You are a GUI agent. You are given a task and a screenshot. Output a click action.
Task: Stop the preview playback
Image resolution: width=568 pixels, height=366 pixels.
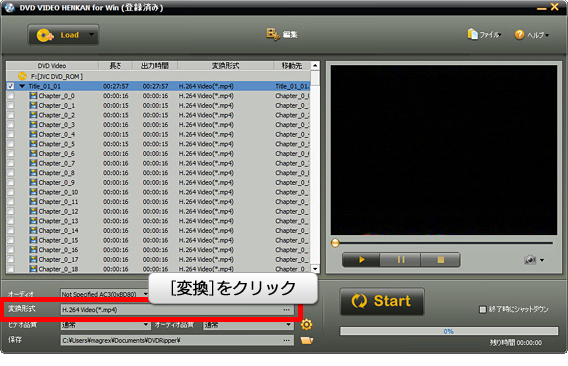click(440, 260)
